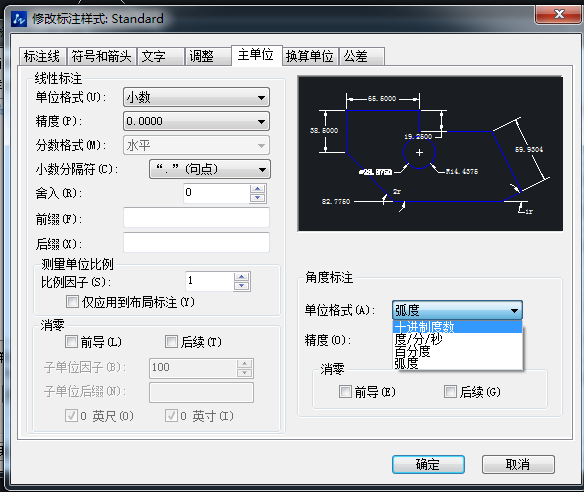Toggle the angular 后续(G) checkbox
Viewport: 584px width, 492px height.
pyautogui.click(x=450, y=391)
